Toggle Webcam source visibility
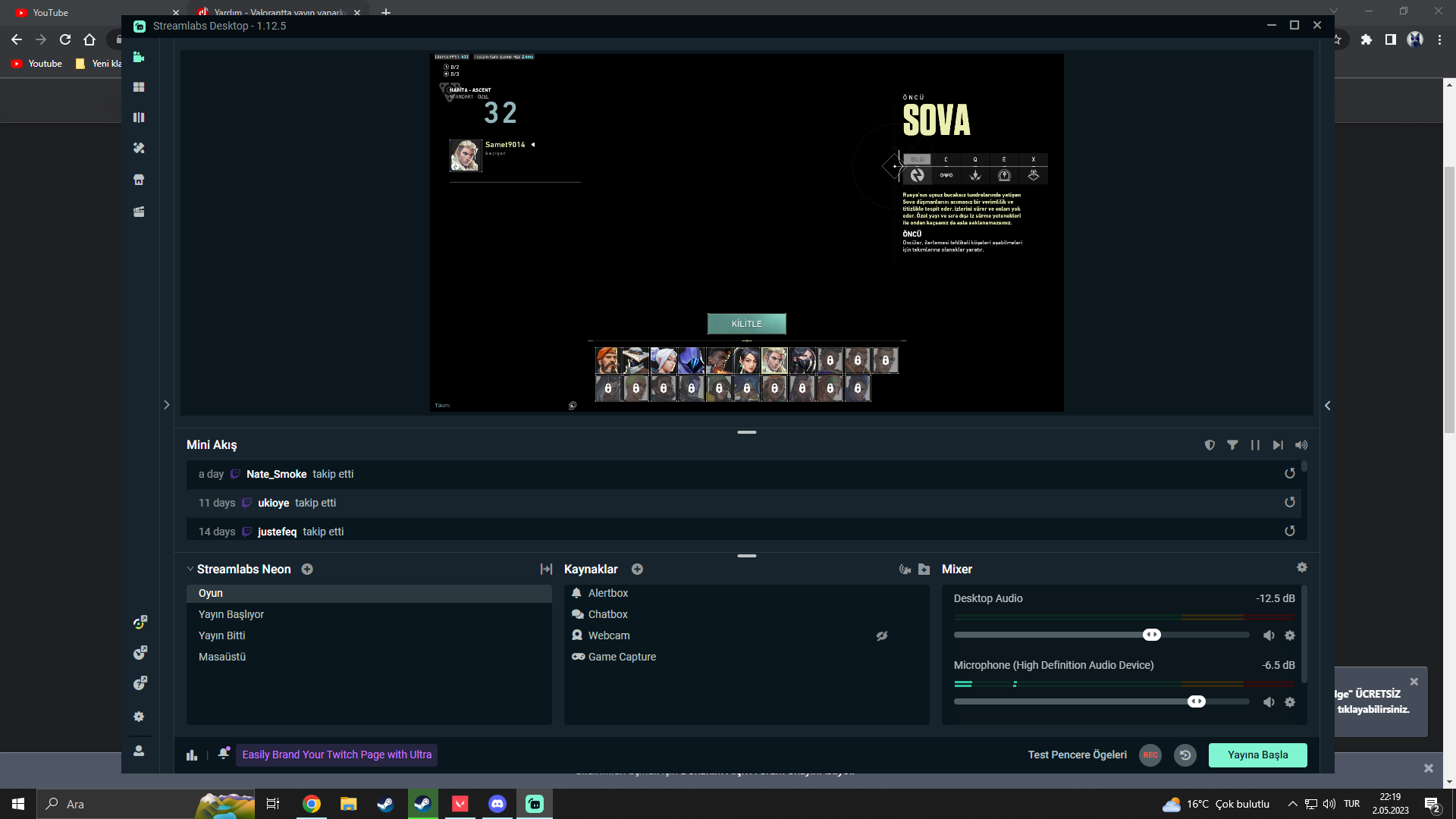1456x819 pixels. 882,636
